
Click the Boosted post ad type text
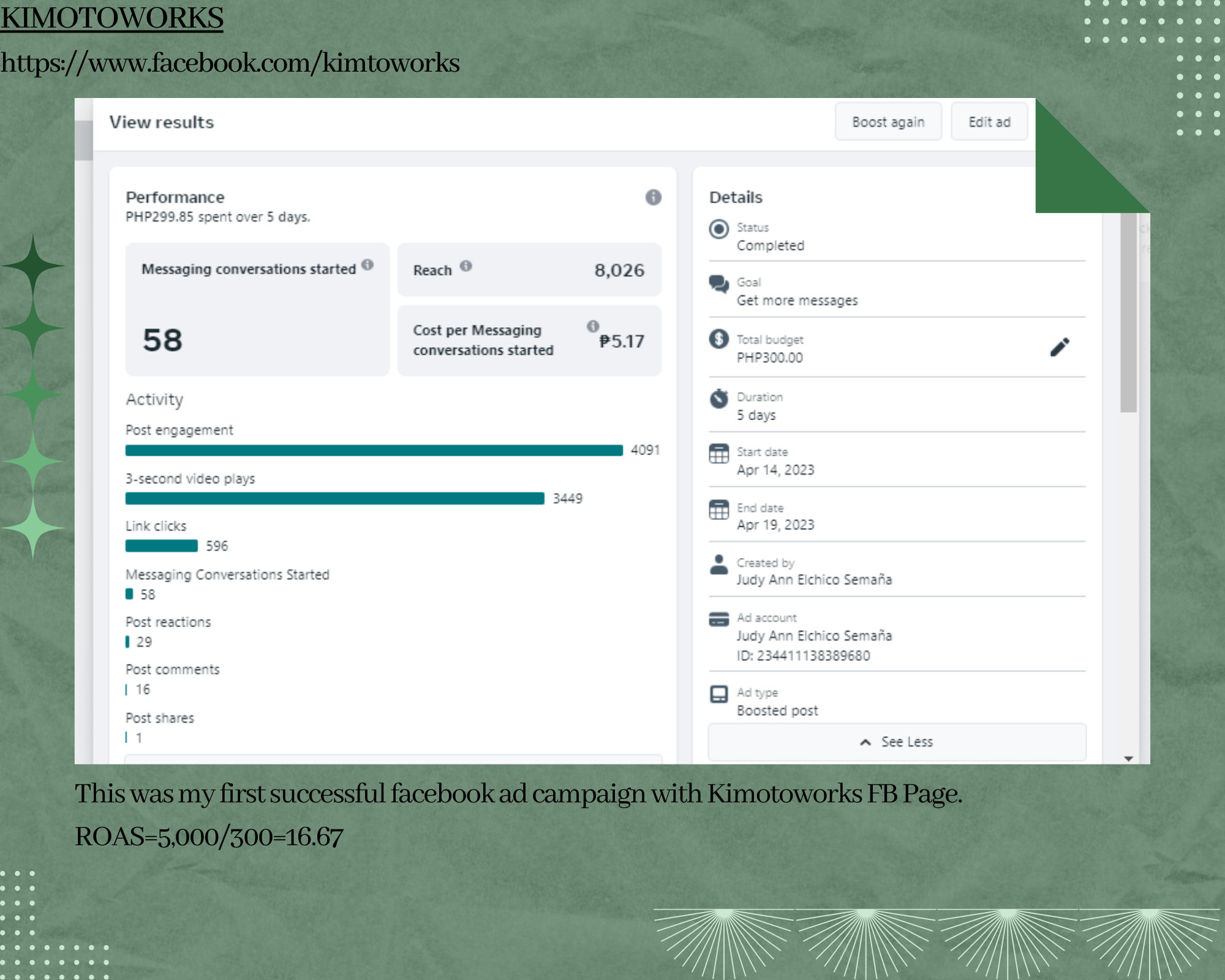777,710
